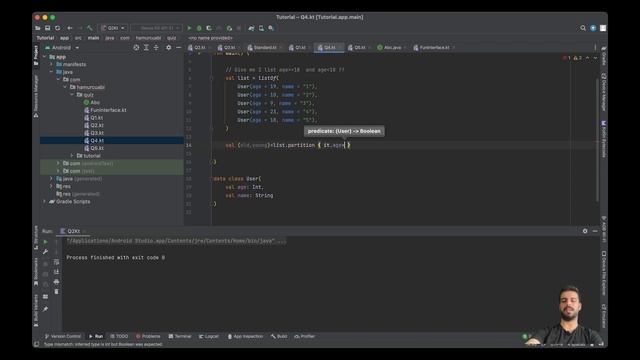Screen dimensions: 640x360
Task: Switch to the Q5.kt editor tab
Action: pyautogui.click(x=358, y=48)
